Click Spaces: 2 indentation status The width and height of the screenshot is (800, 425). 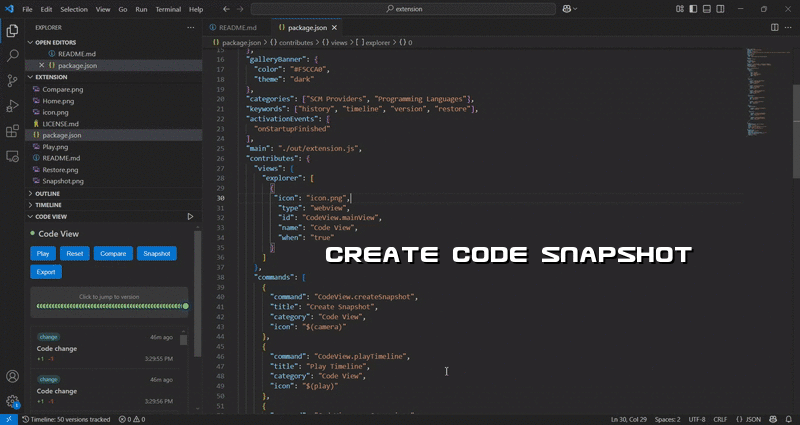pos(667,419)
